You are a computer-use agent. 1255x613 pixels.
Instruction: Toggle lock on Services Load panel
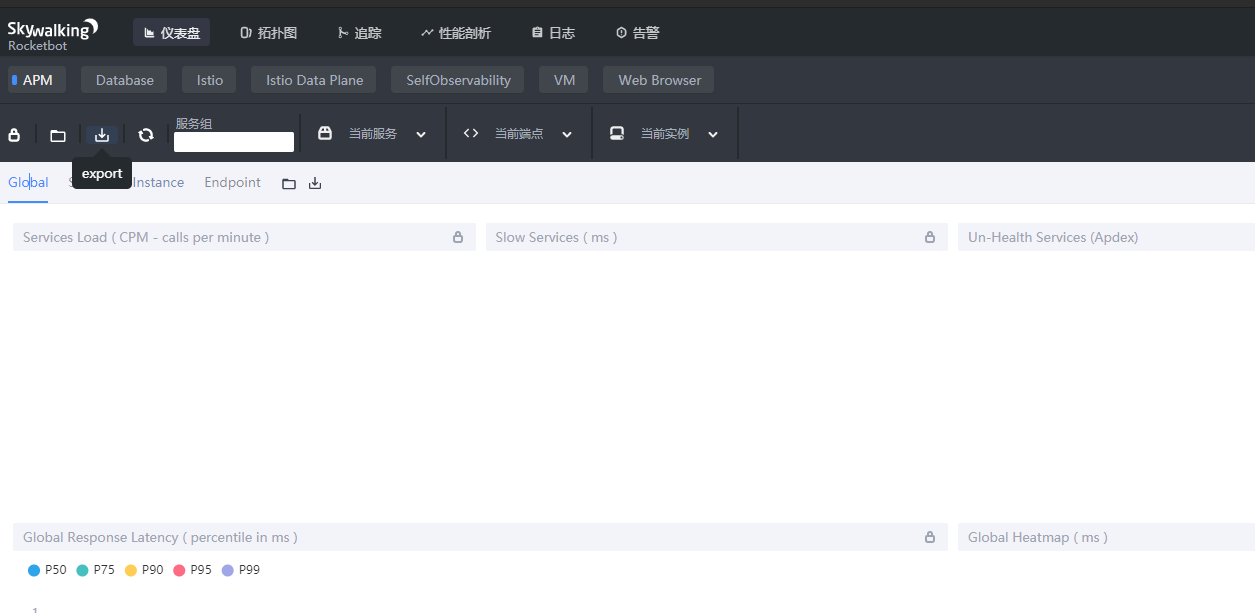click(458, 237)
